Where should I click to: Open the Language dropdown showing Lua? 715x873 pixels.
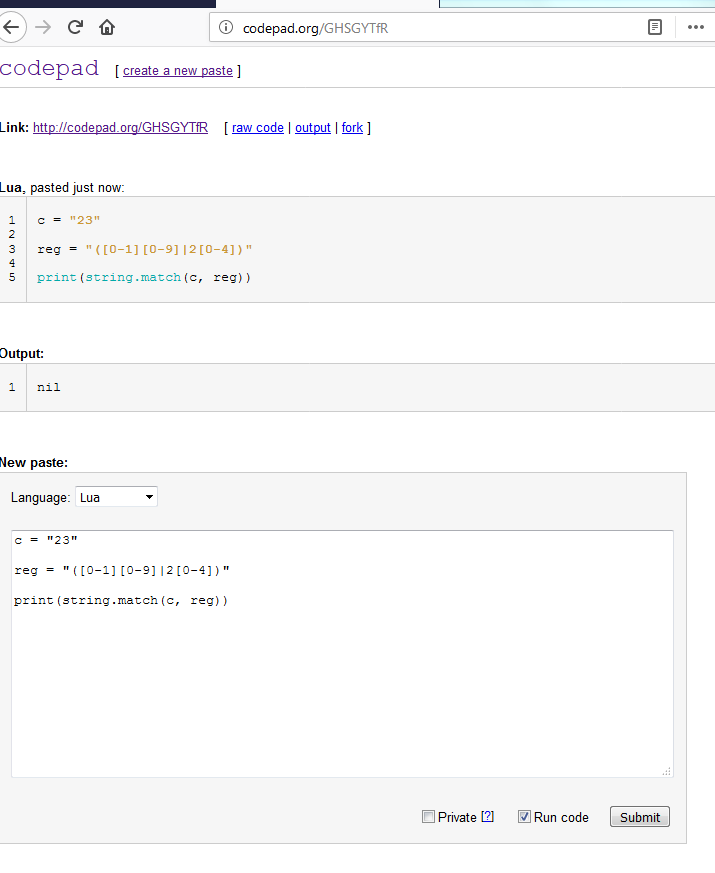tap(116, 497)
